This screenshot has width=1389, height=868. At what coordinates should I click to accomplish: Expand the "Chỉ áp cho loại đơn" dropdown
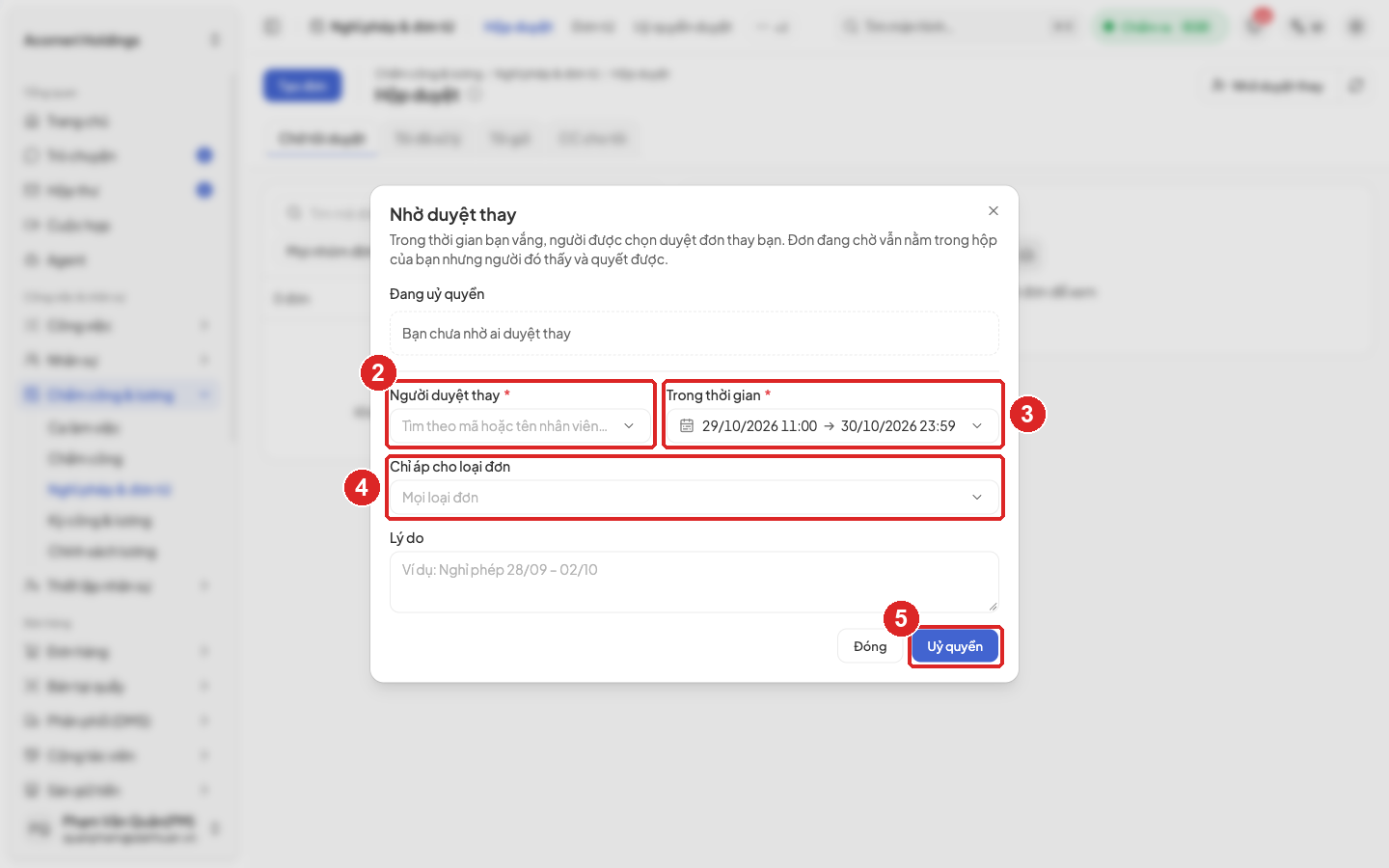click(x=694, y=498)
